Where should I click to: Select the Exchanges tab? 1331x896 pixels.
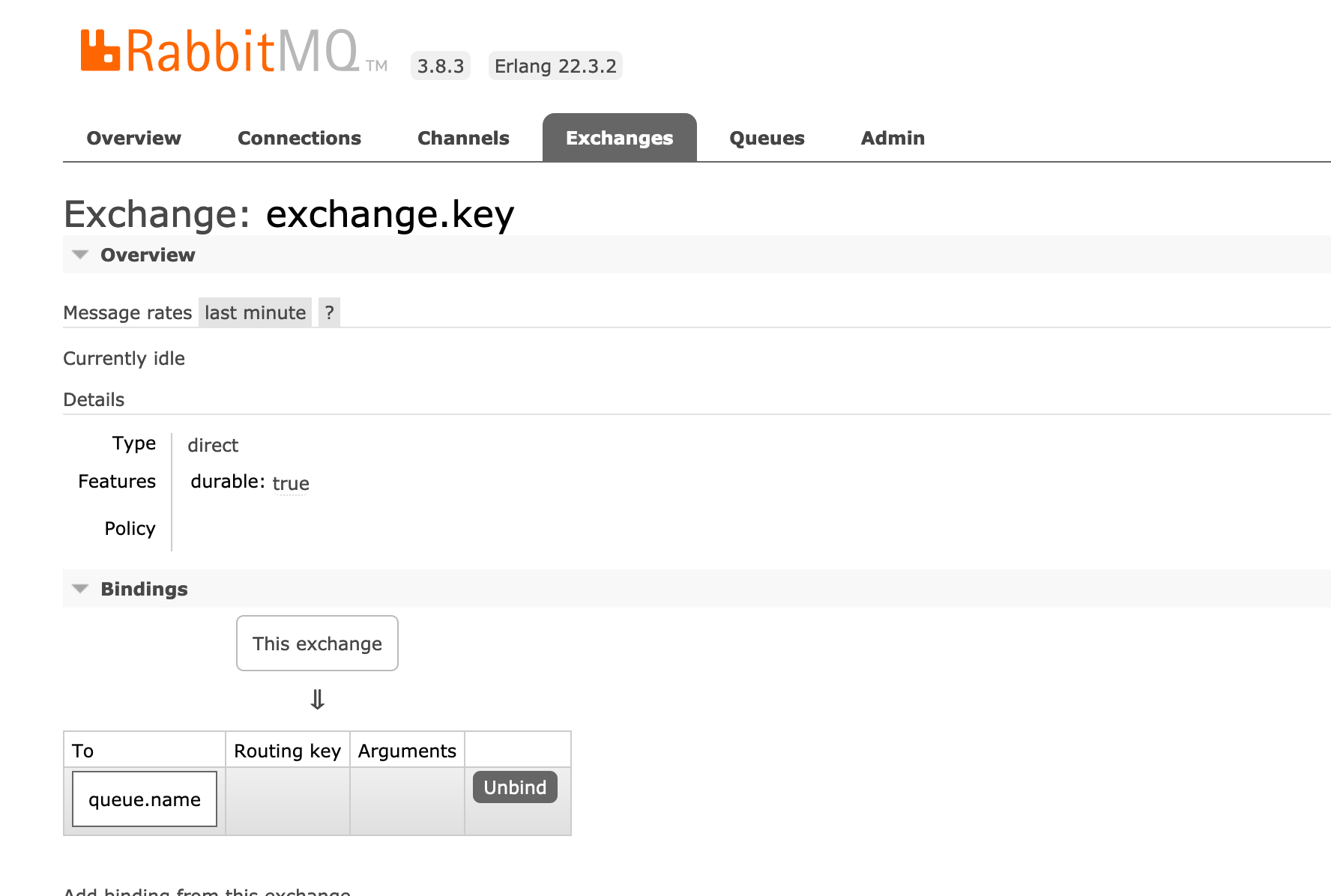coord(619,137)
